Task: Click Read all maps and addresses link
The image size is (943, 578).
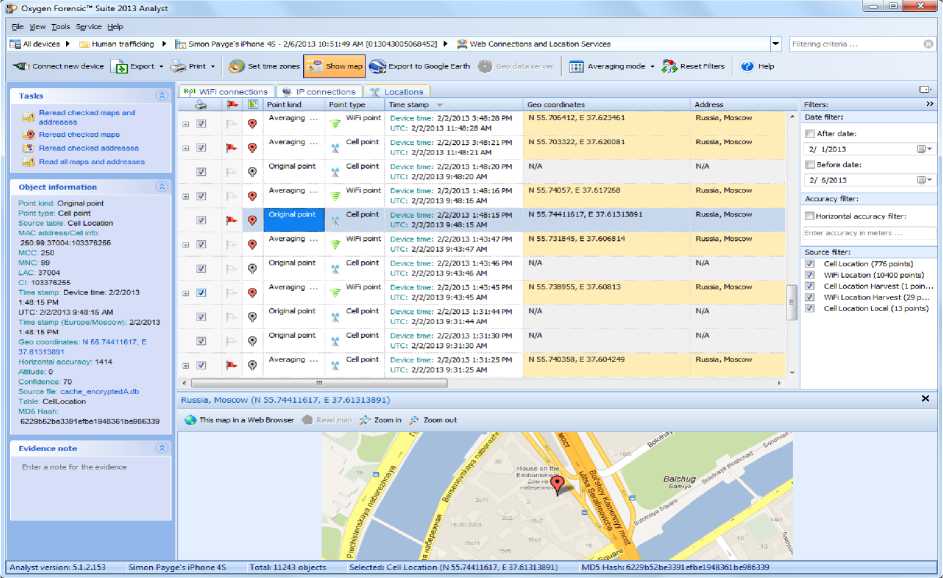Action: [x=91, y=161]
